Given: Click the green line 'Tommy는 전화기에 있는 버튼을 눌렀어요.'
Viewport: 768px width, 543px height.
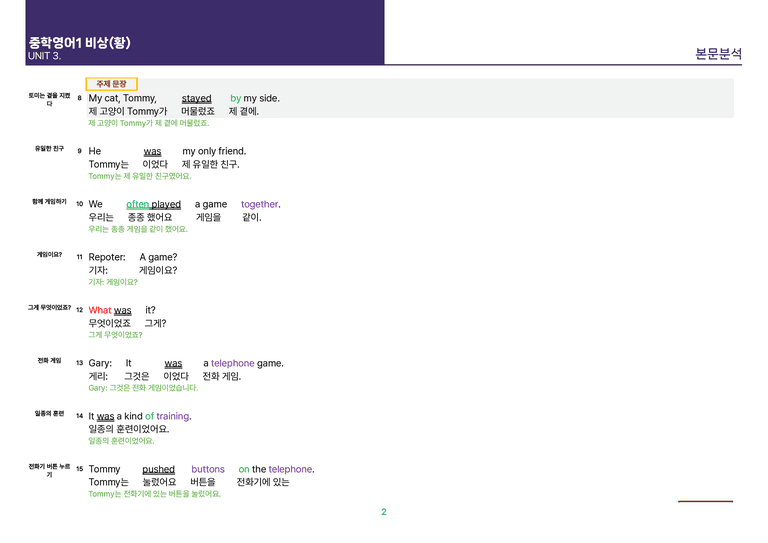Looking at the screenshot, I should [154, 494].
